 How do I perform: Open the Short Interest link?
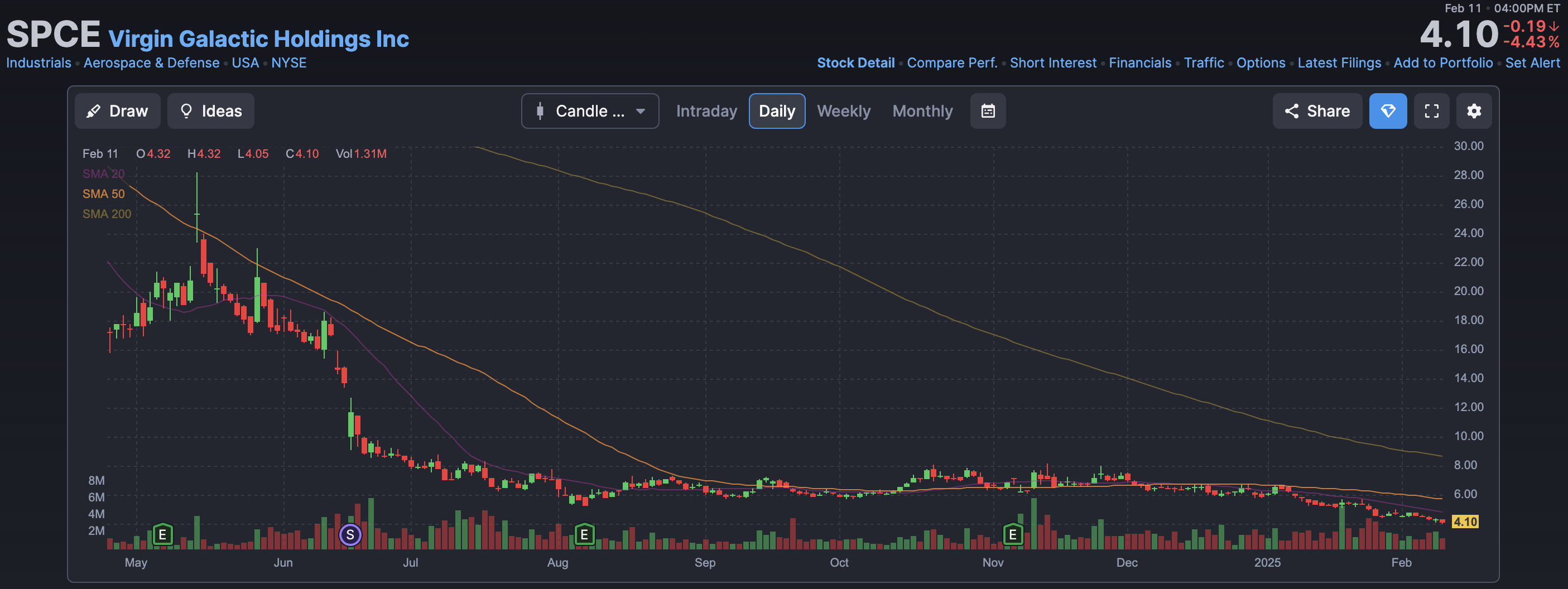(x=1053, y=62)
